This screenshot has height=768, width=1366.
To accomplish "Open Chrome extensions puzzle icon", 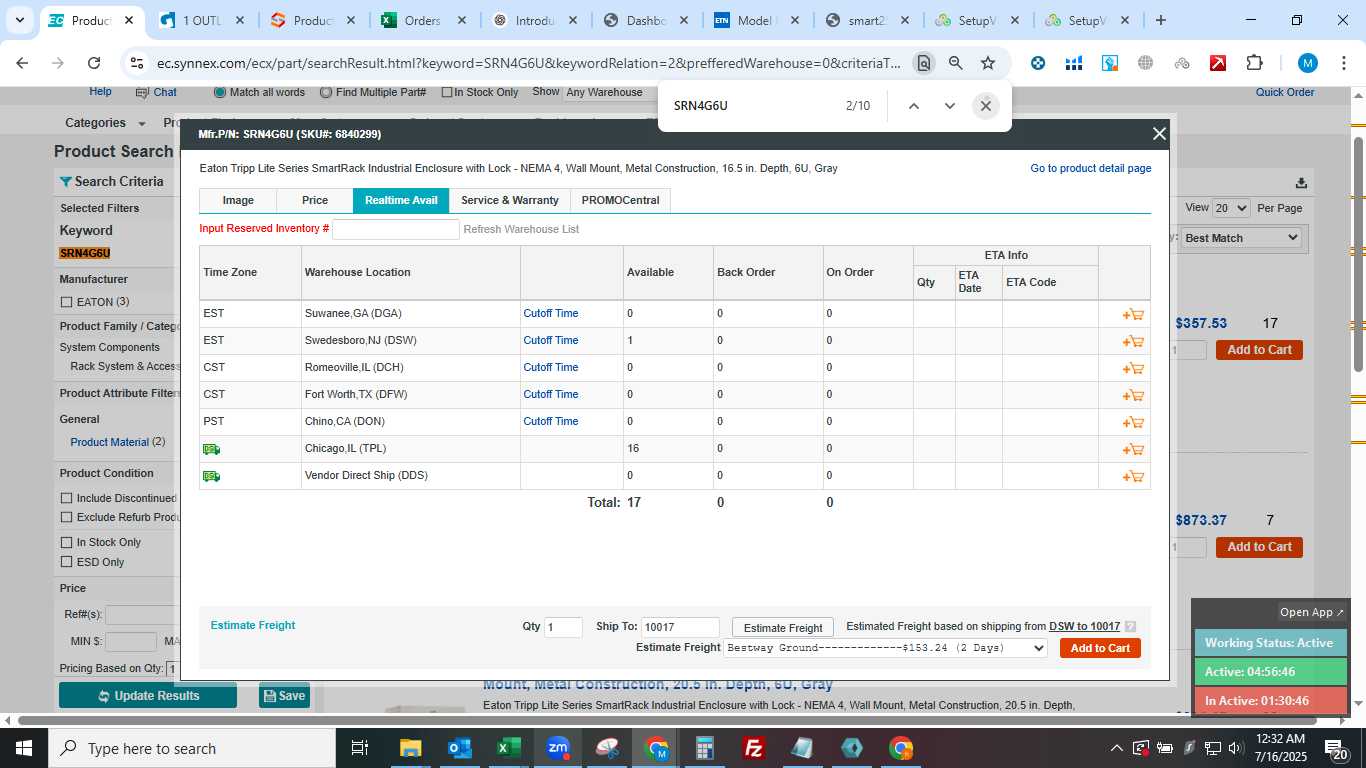I will [x=1254, y=63].
